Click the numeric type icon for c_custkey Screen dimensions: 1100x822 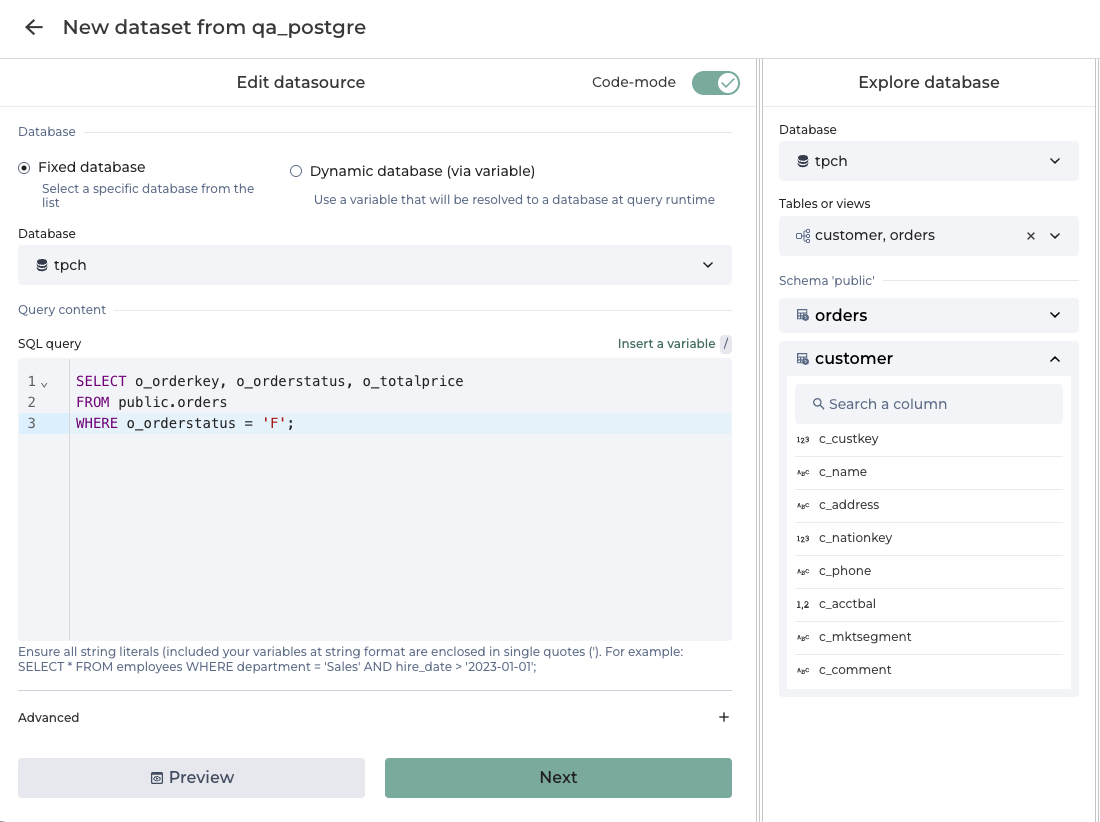pos(803,439)
